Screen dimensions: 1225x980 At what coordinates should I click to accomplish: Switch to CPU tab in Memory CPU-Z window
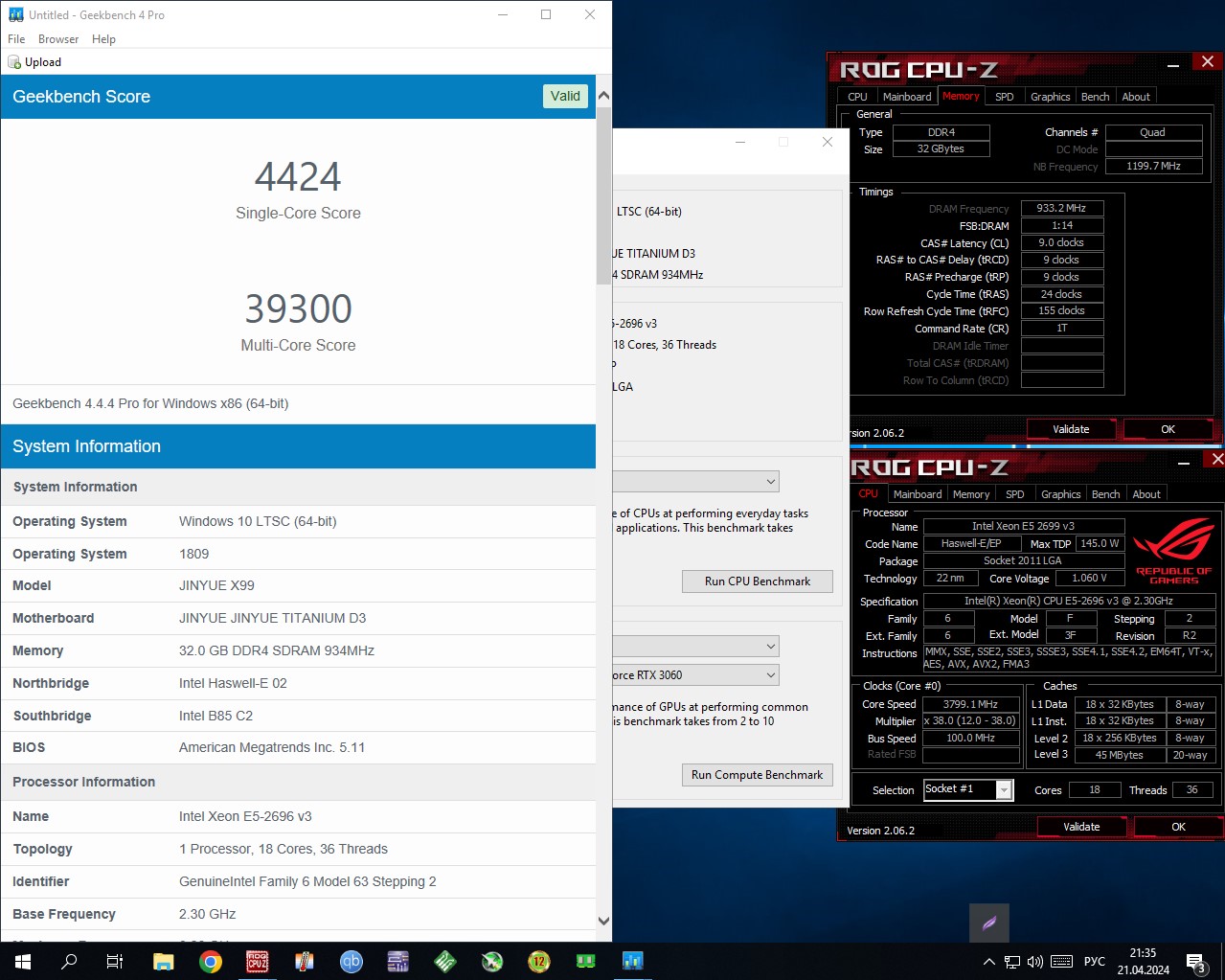click(x=857, y=97)
